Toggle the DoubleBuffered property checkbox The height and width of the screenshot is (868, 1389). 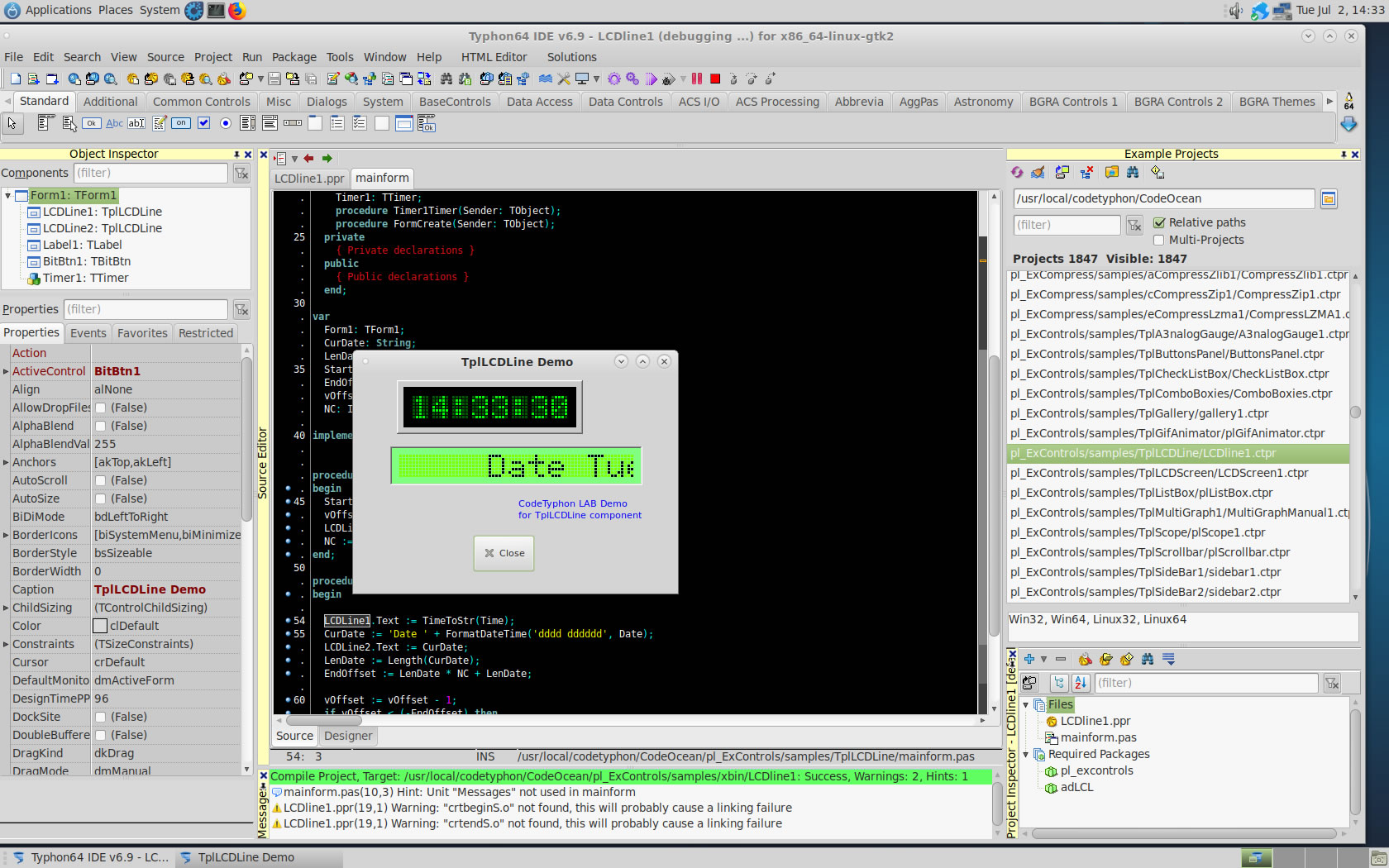pyautogui.click(x=100, y=735)
